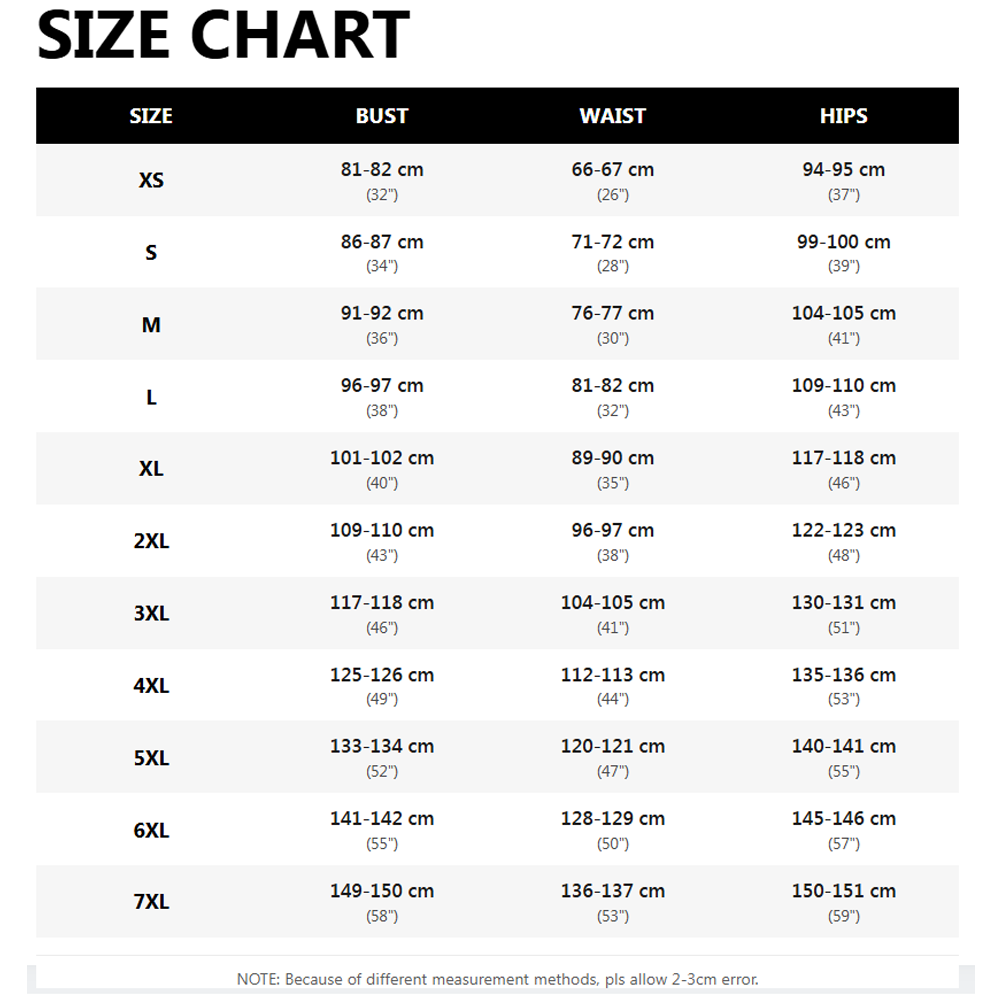Screen dimensions: 1001x1001
Task: Select the M size label
Action: pos(151,325)
